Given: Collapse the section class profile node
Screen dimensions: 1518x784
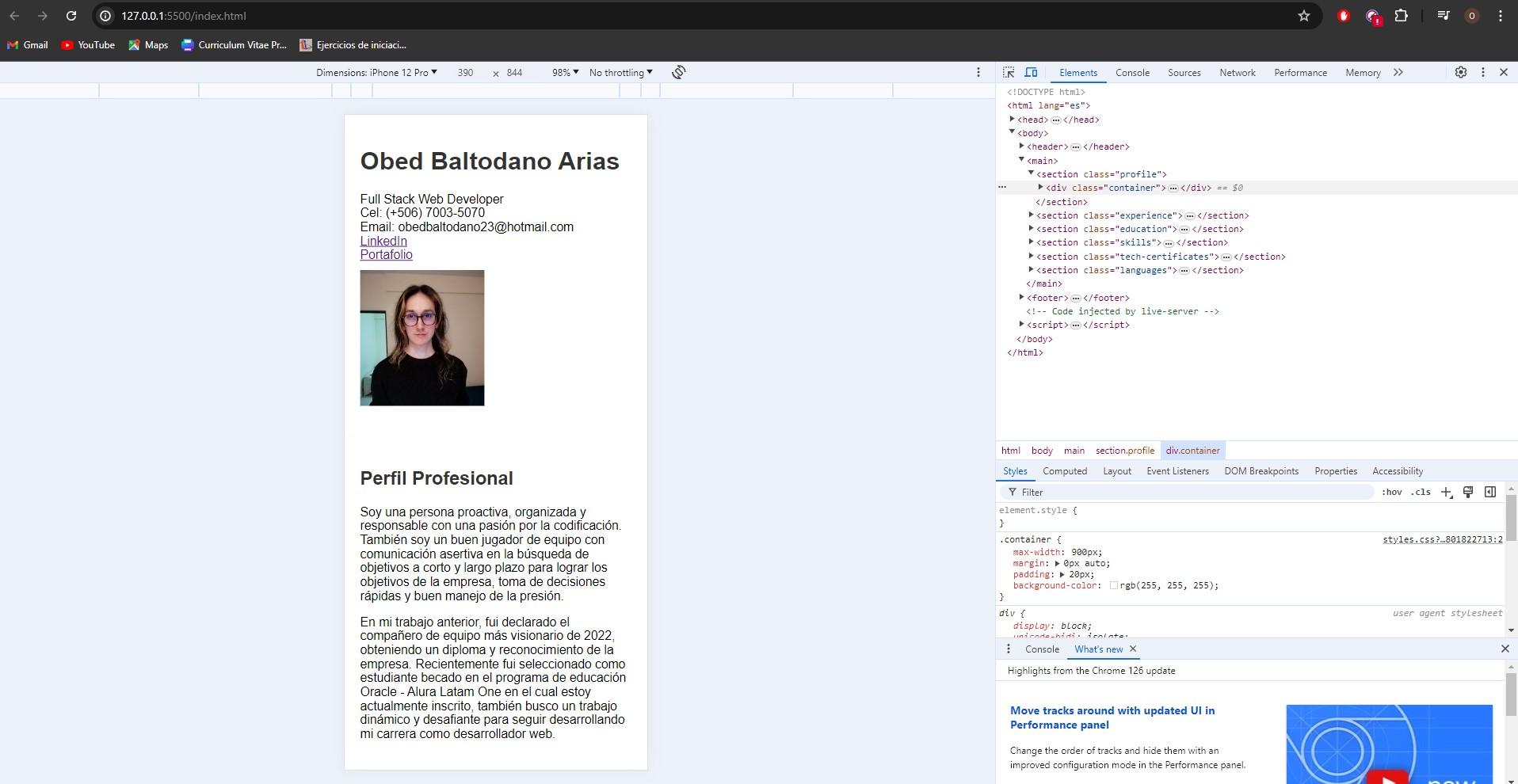Looking at the screenshot, I should click(x=1031, y=173).
